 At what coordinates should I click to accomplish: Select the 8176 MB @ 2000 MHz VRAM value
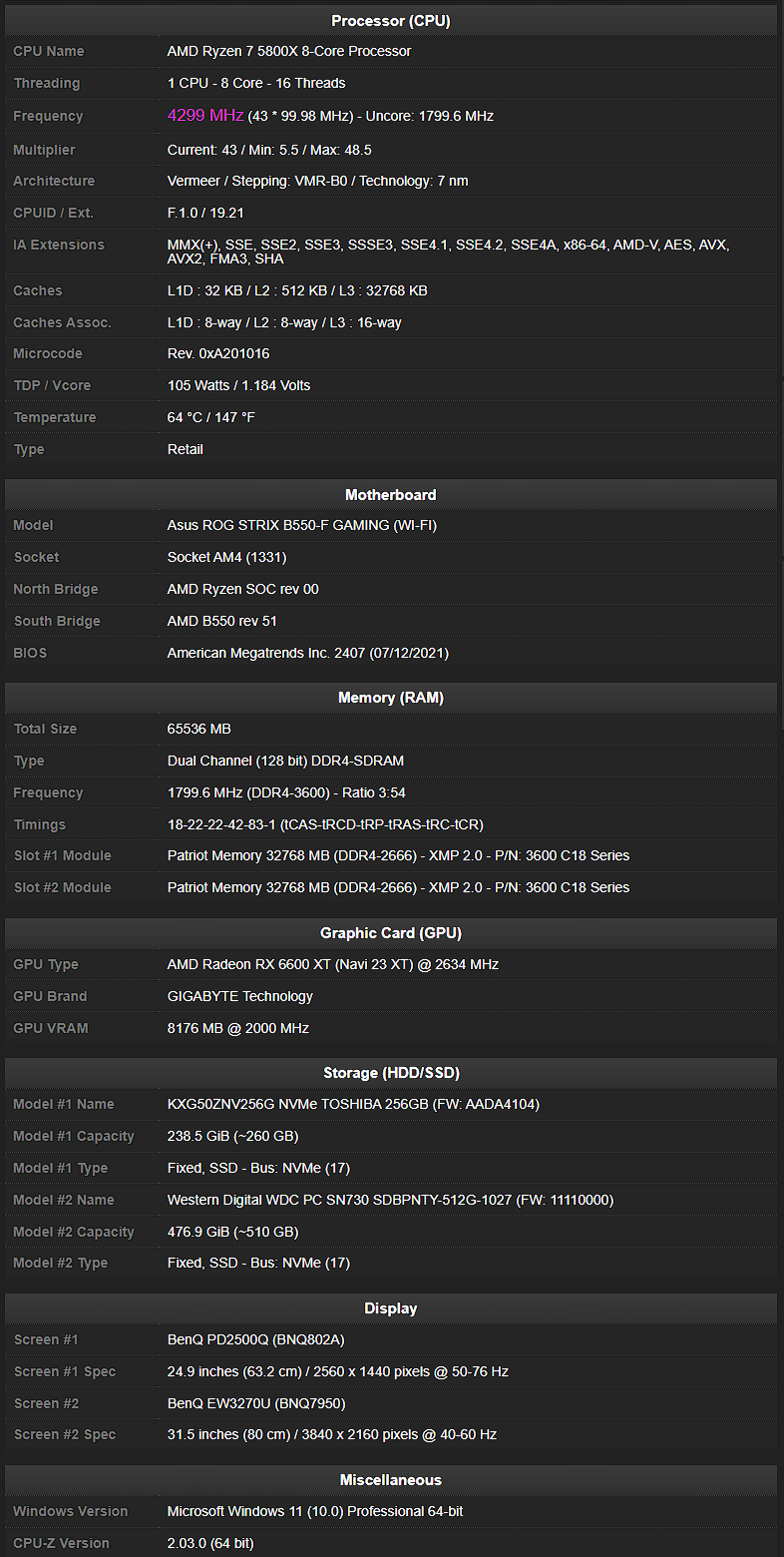pyautogui.click(x=238, y=1028)
